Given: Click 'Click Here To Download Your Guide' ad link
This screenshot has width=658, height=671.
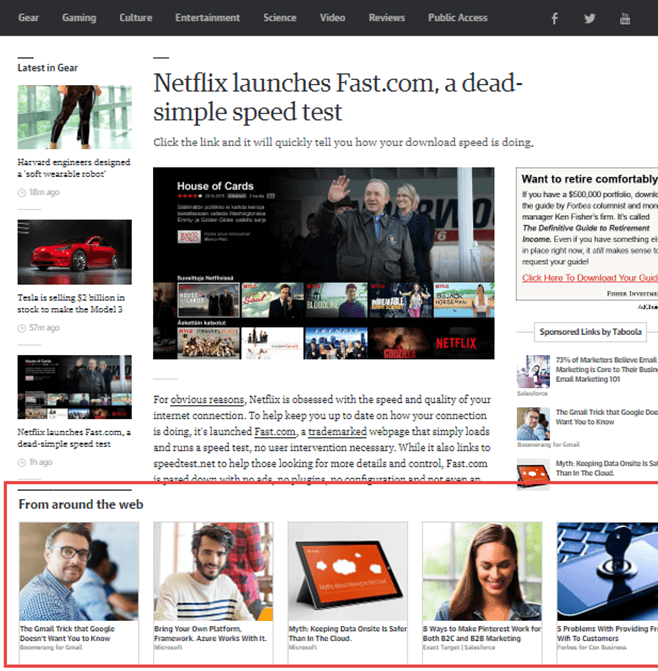Looking at the screenshot, I should coord(590,278).
